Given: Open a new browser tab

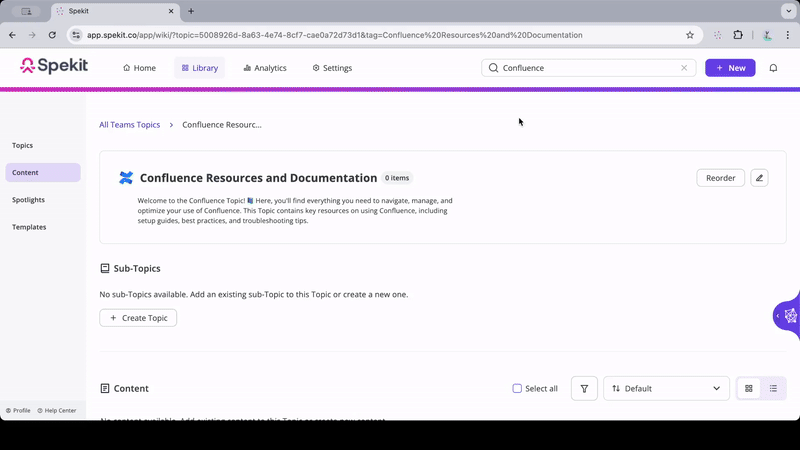Looking at the screenshot, I should point(191,11).
